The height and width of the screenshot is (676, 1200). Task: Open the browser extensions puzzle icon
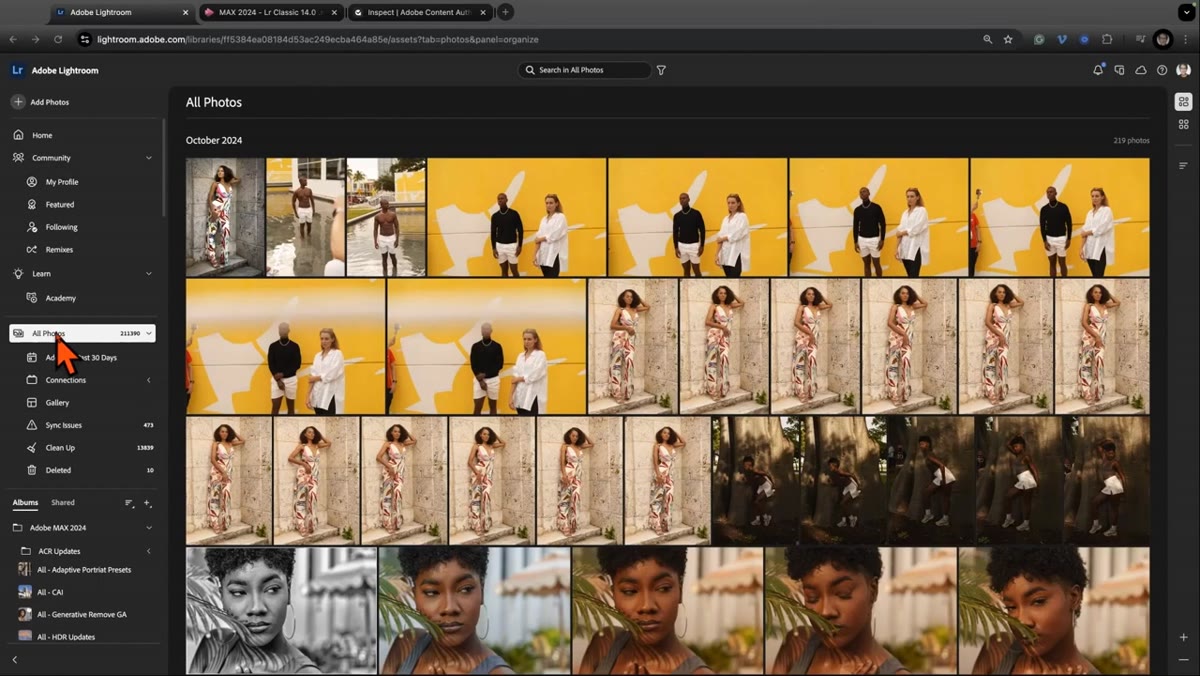point(1107,39)
